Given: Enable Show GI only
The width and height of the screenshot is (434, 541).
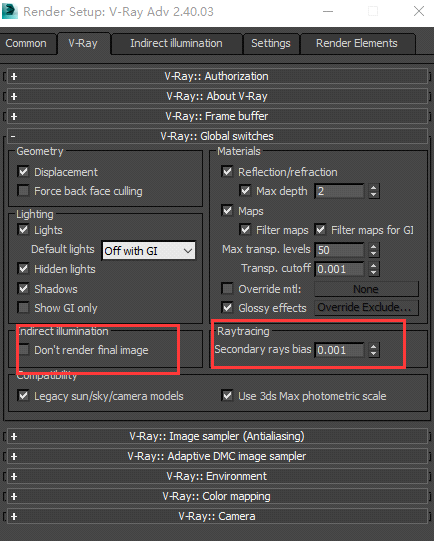Looking at the screenshot, I should 23,307.
